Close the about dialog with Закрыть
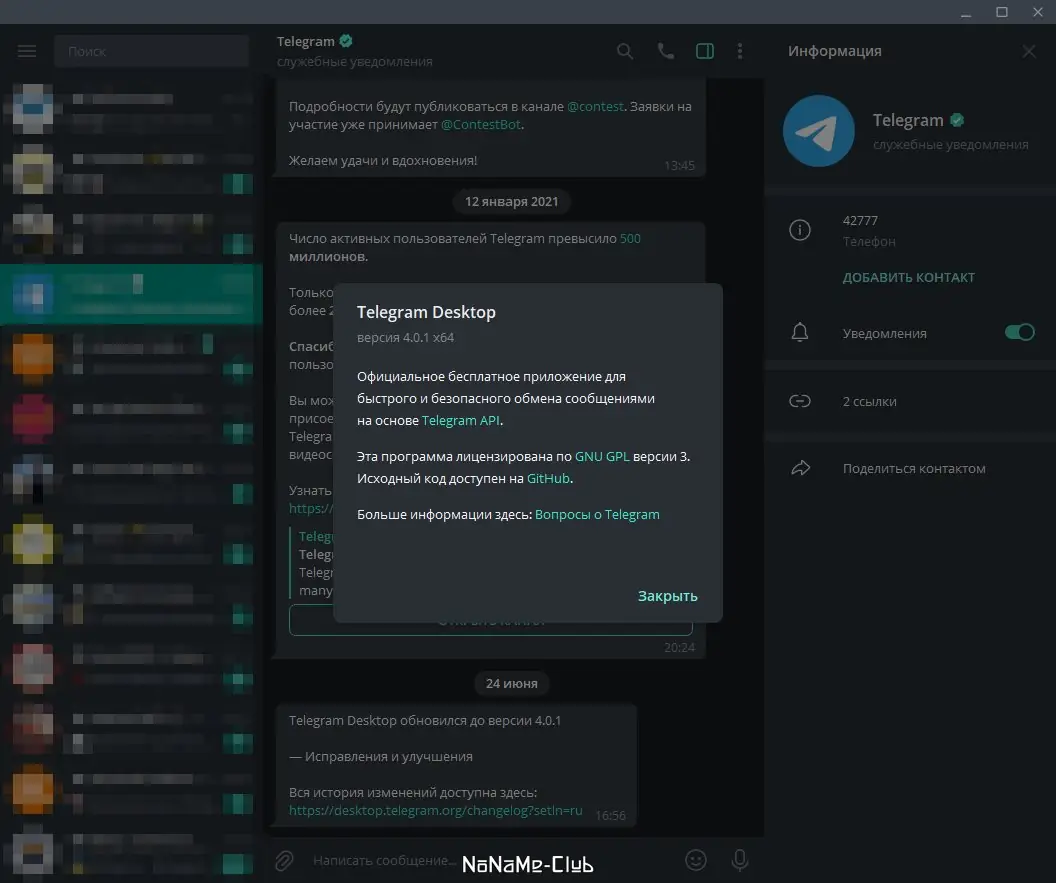This screenshot has width=1056, height=883. (667, 596)
